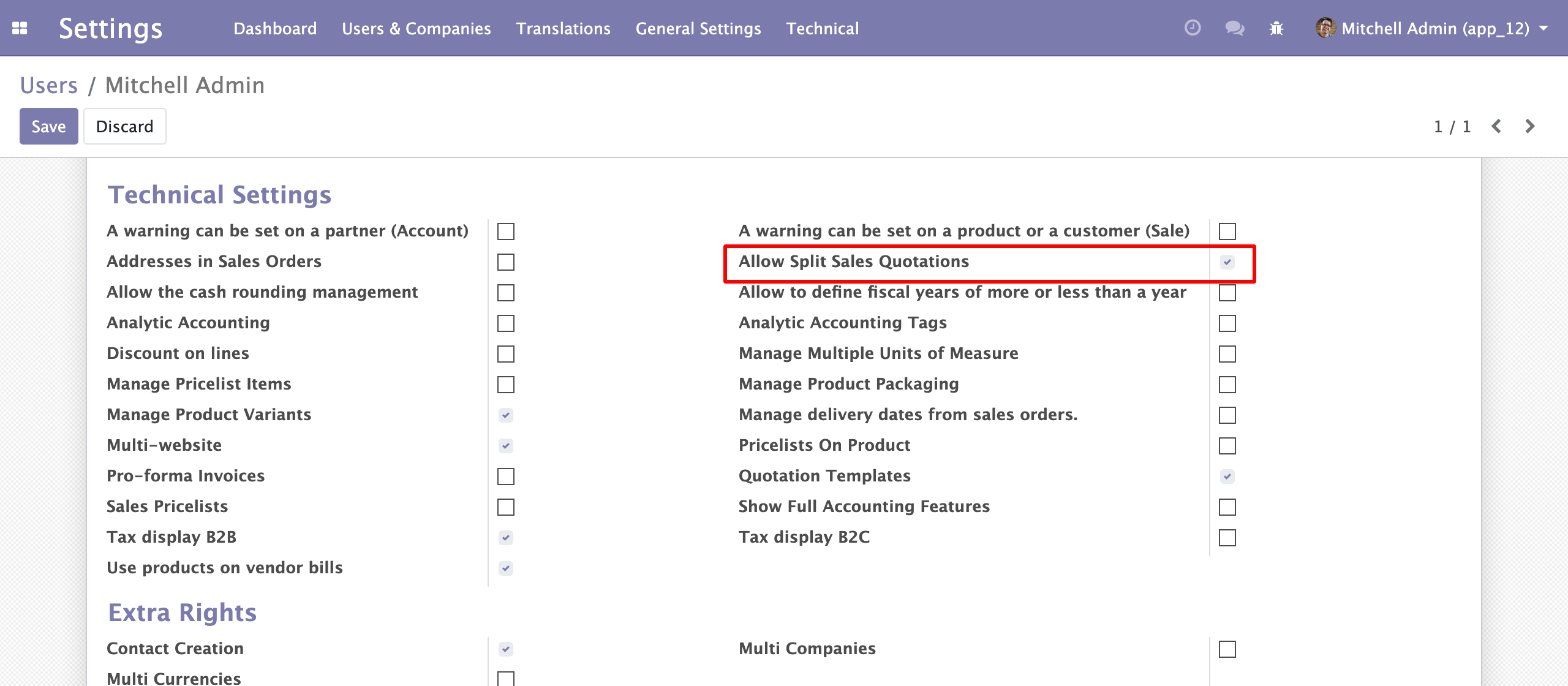Viewport: 1568px width, 686px height.
Task: Open Users & Companies menu
Action: click(417, 29)
